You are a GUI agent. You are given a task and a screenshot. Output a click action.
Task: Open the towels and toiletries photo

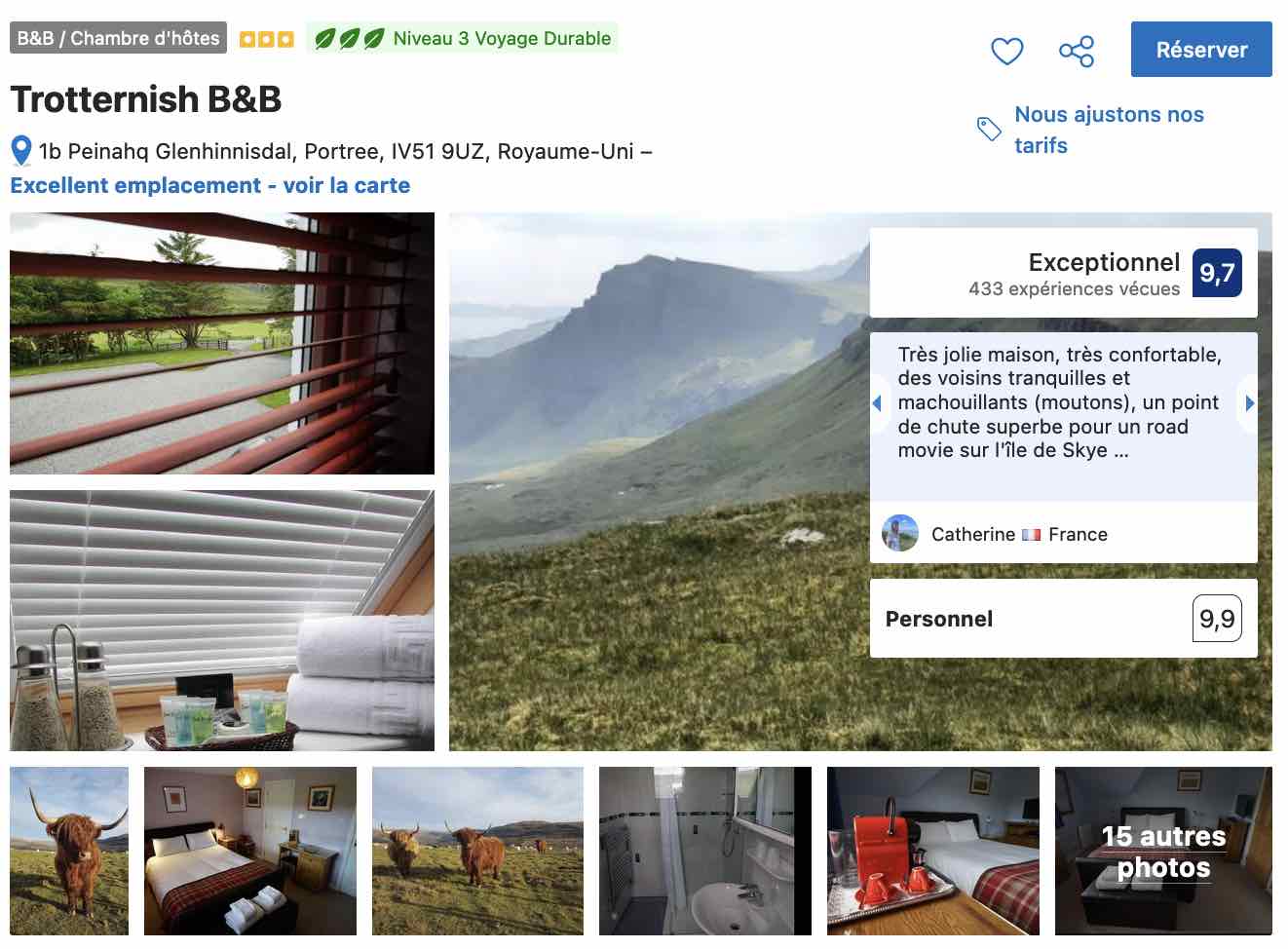point(222,621)
